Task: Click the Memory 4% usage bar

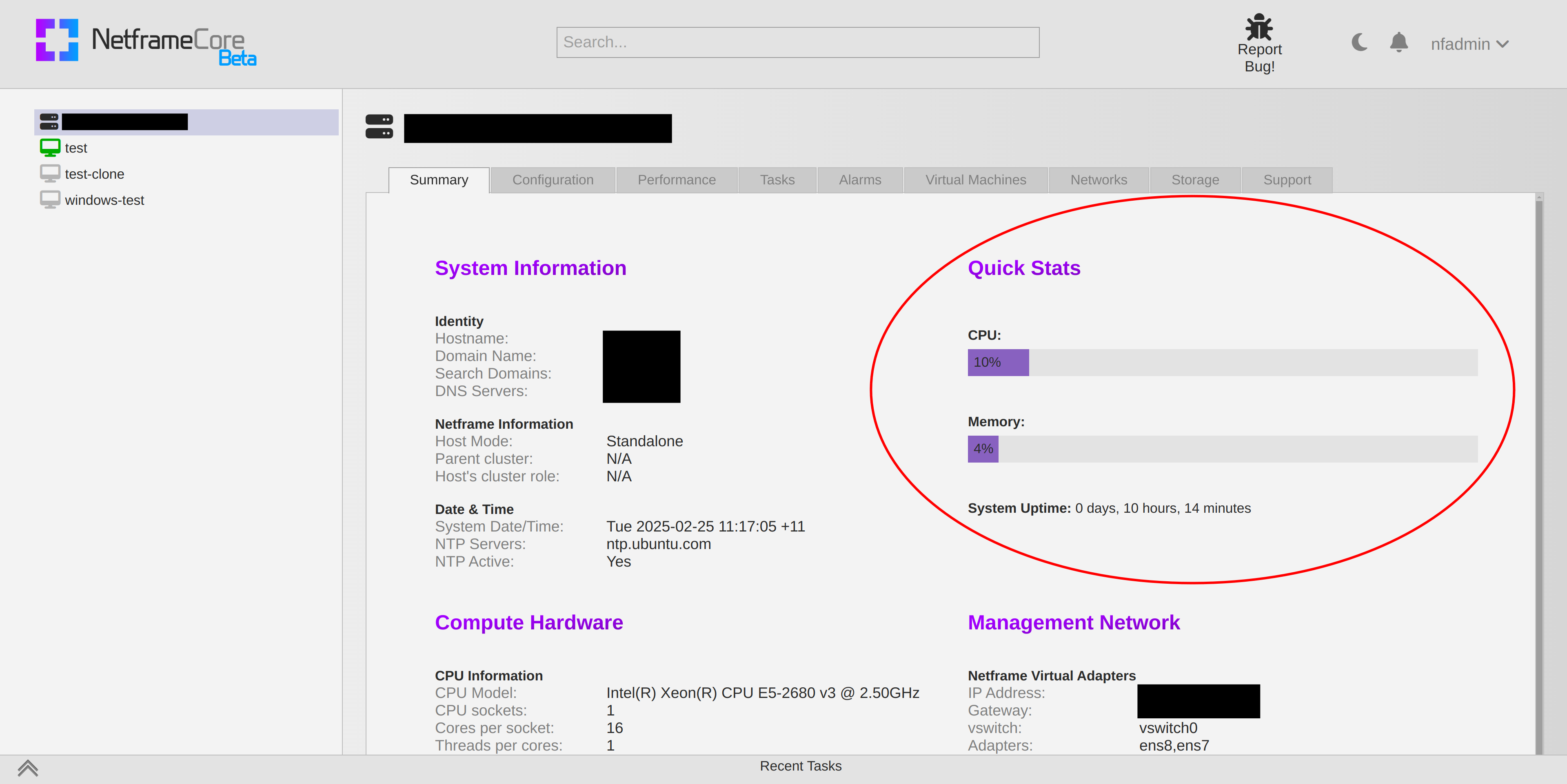Action: [1222, 449]
